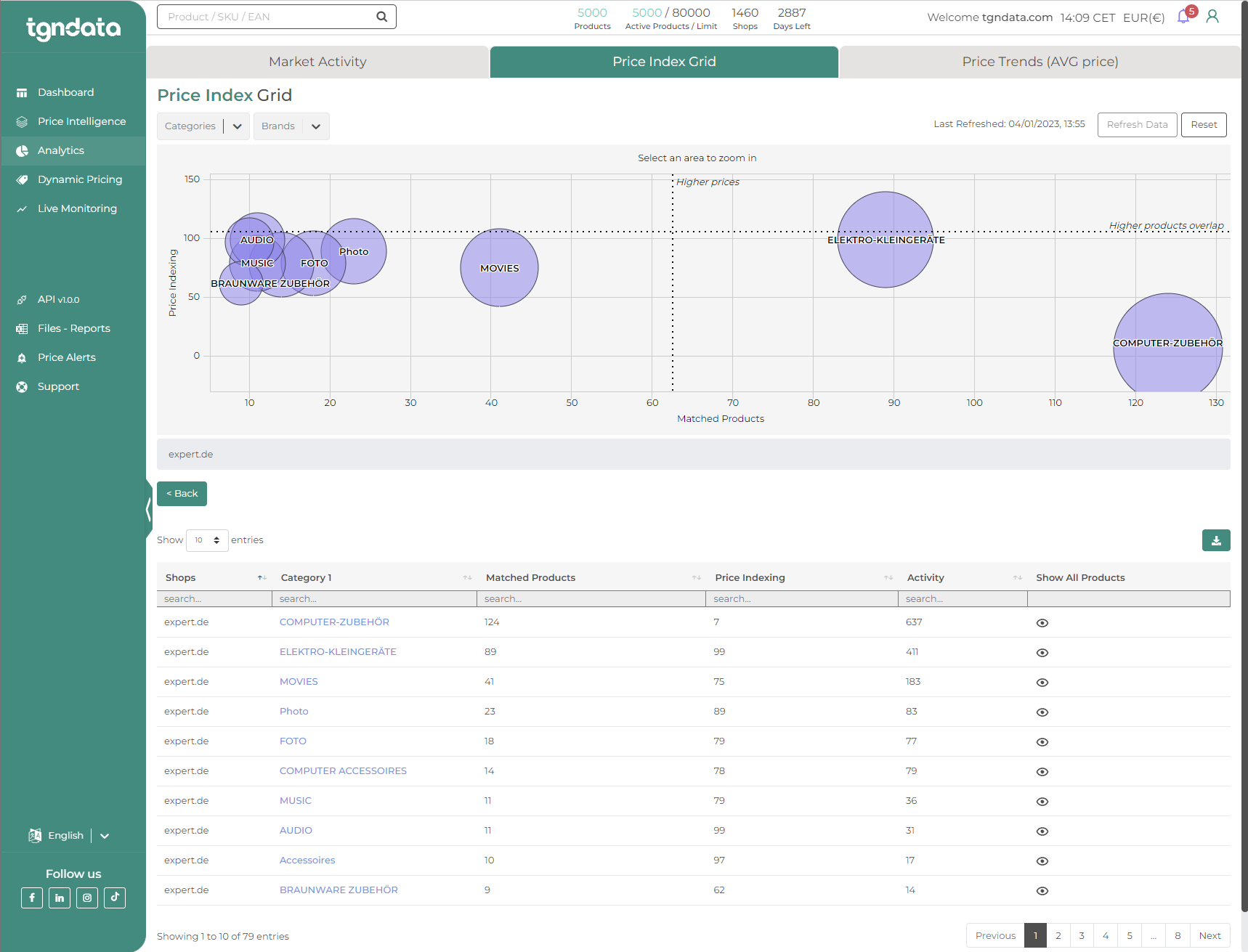This screenshot has width=1248, height=952.
Task: Show all products for BRAUNWARE ZUBEHÖR row
Action: tap(1042, 891)
